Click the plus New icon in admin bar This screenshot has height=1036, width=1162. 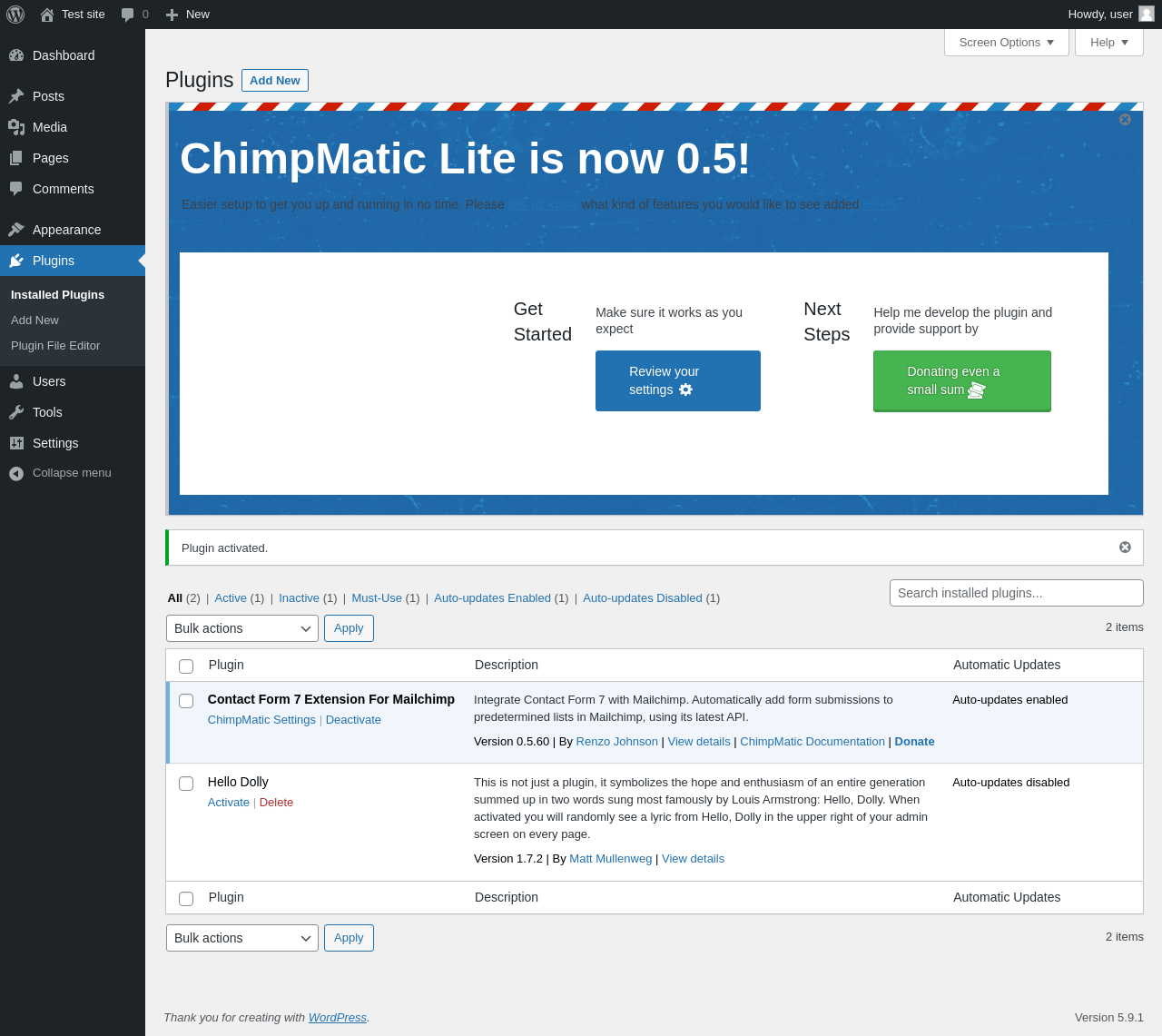coord(172,15)
